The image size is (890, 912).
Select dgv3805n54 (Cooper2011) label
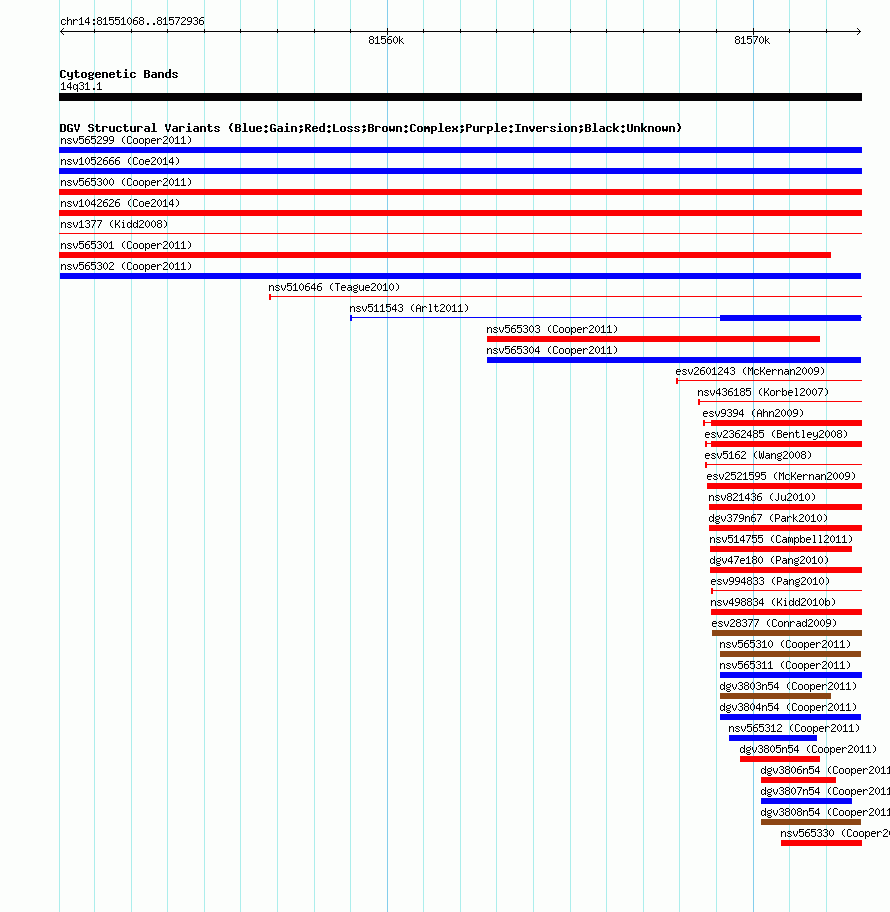click(x=808, y=749)
